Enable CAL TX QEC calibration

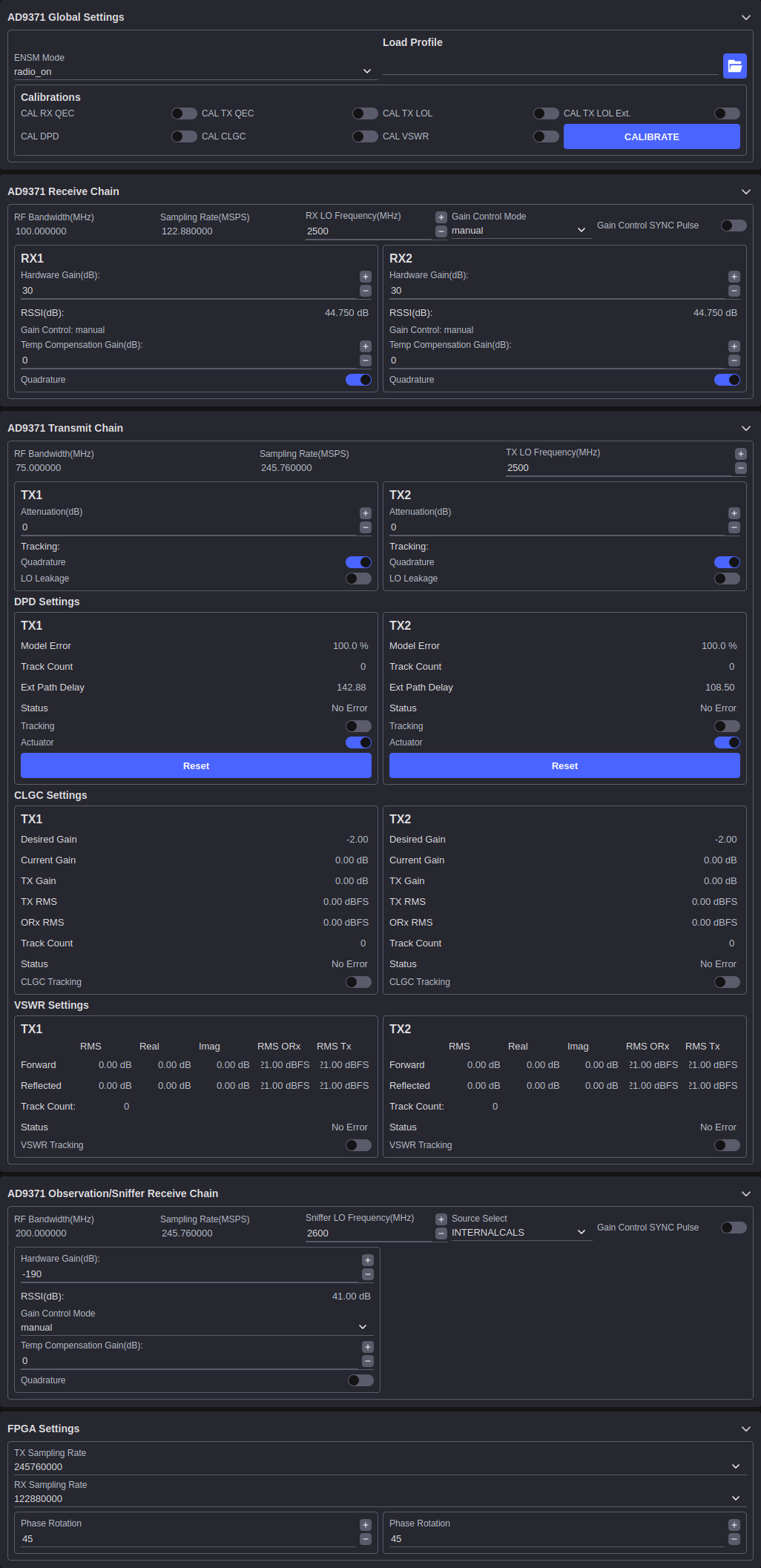tap(365, 113)
